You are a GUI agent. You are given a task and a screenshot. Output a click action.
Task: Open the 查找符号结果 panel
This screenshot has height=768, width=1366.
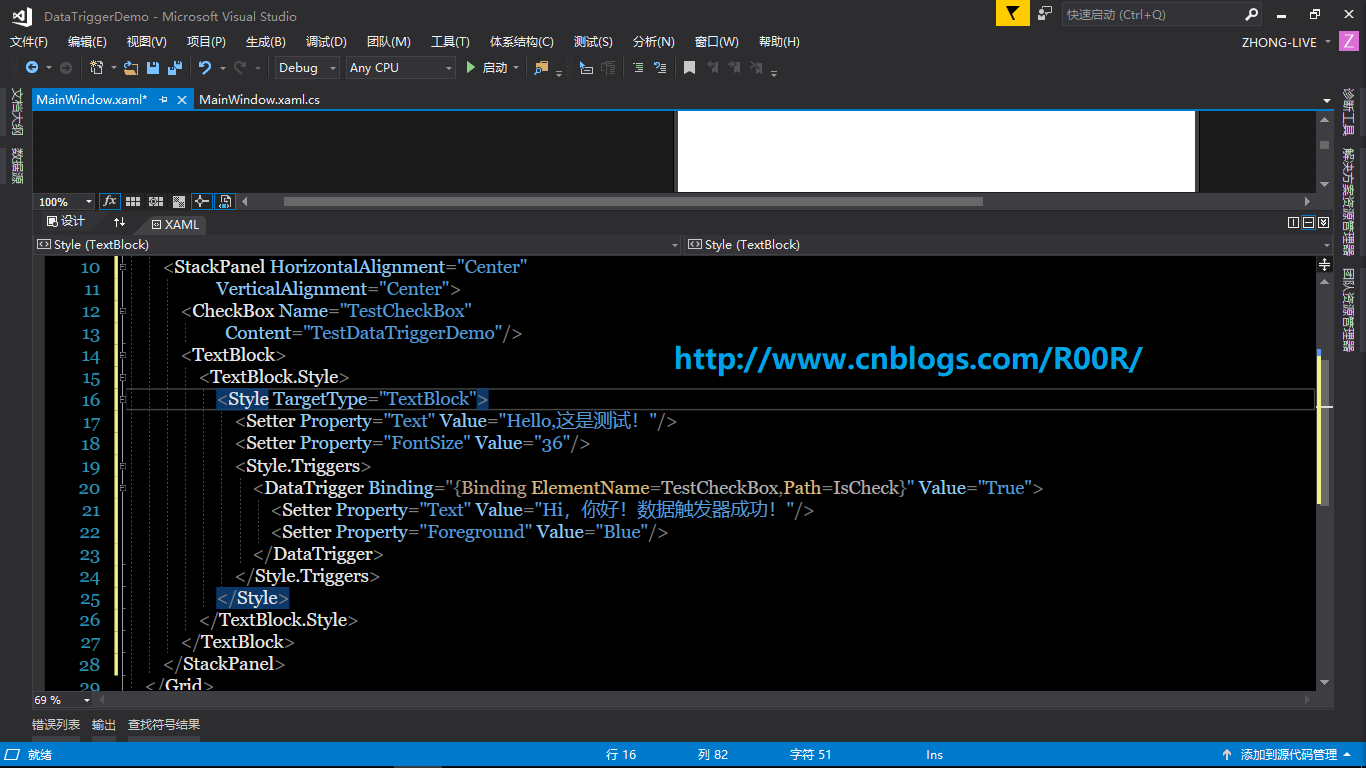click(x=164, y=725)
